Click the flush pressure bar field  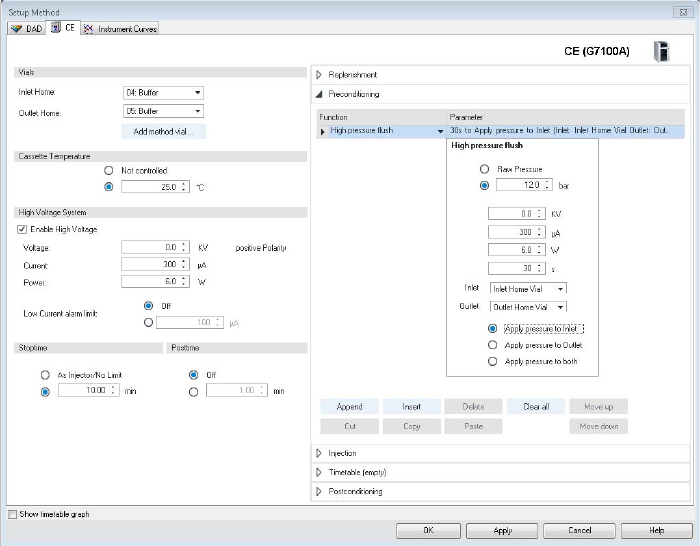click(524, 185)
